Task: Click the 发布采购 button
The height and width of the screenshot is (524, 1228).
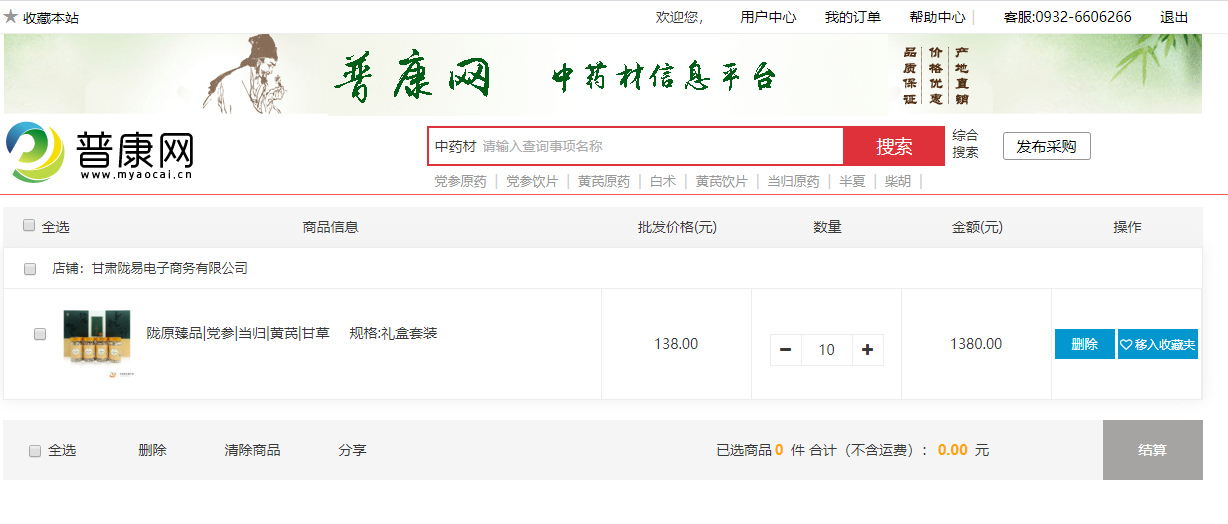Action: pyautogui.click(x=1046, y=146)
